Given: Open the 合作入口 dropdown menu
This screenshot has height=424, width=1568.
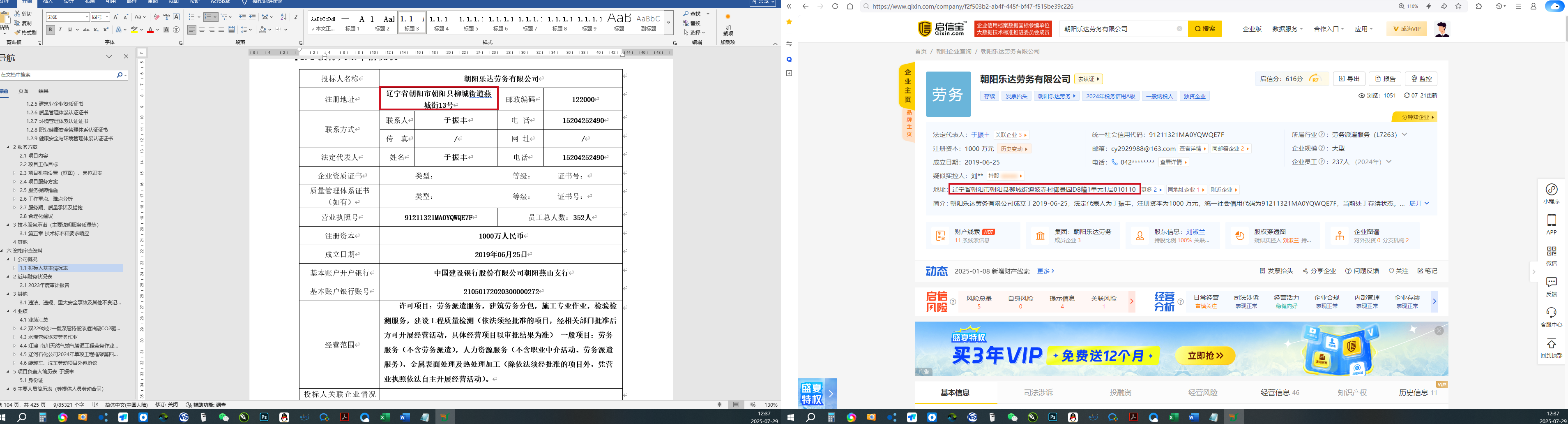Looking at the screenshot, I should coord(1328,29).
